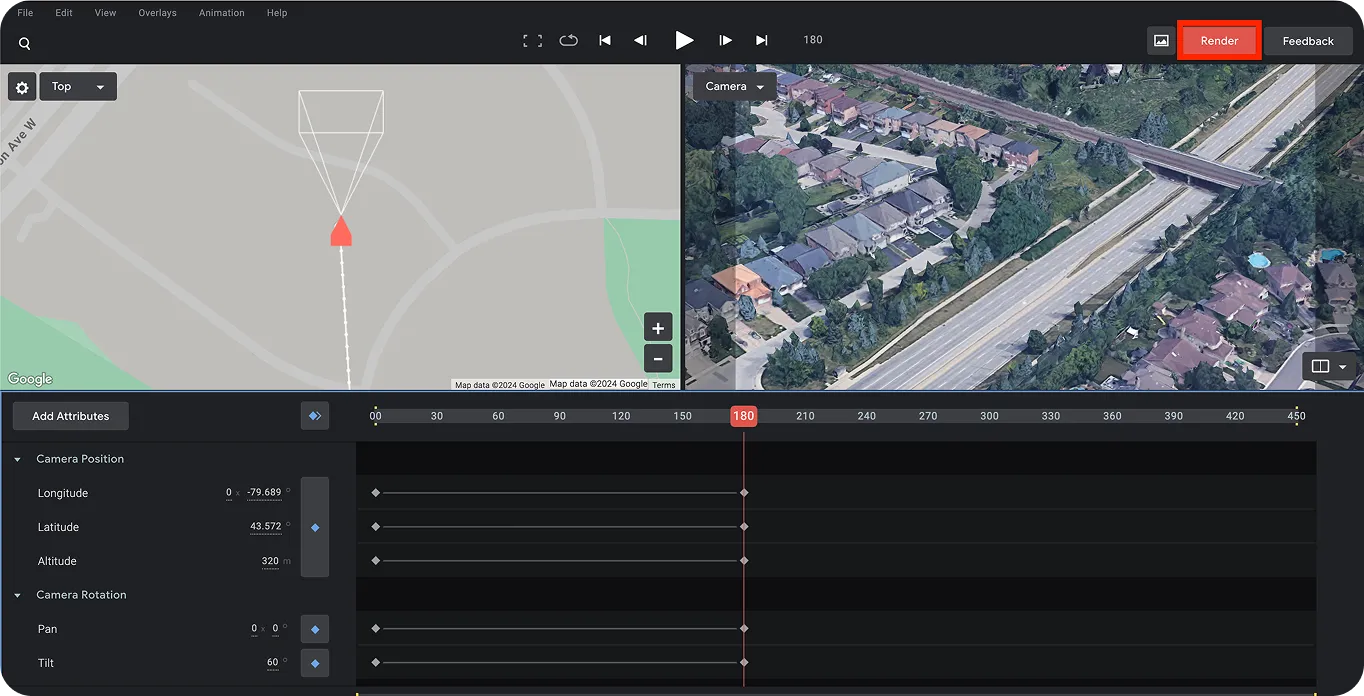Open the Edit menu
Image resolution: width=1364 pixels, height=696 pixels.
point(64,13)
